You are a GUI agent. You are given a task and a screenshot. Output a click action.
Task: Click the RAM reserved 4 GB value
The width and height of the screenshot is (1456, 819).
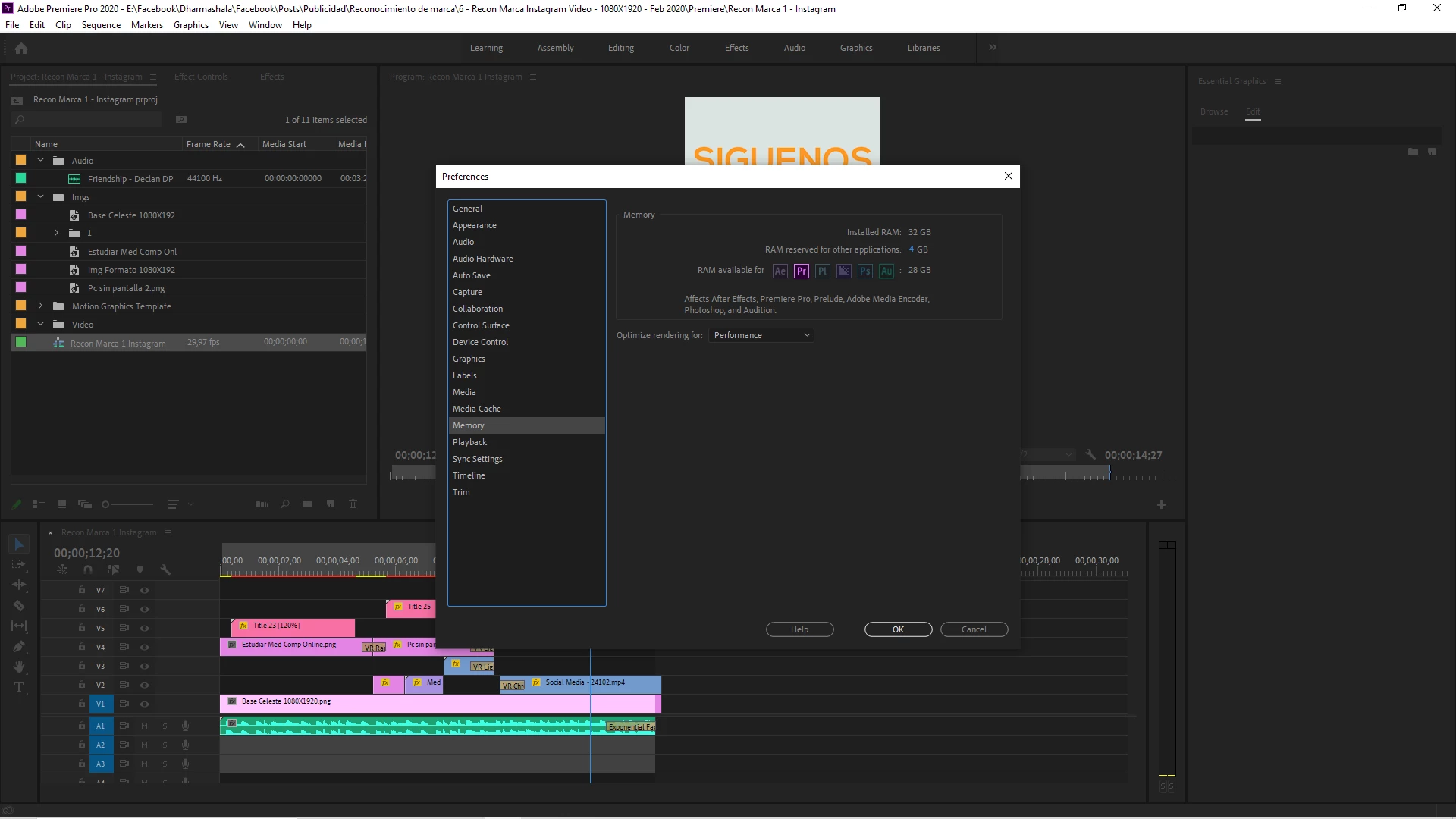(x=912, y=249)
